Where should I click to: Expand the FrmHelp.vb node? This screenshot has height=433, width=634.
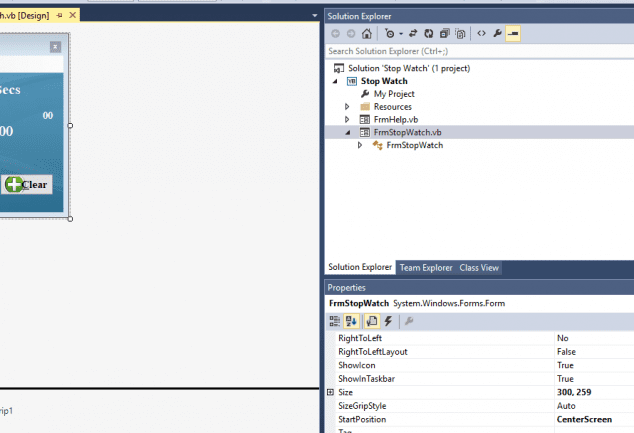[x=347, y=119]
